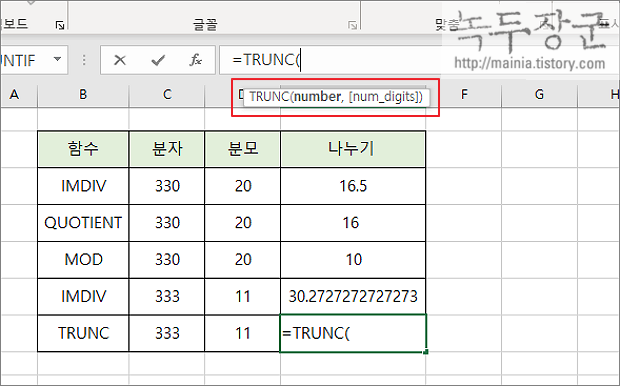The height and width of the screenshot is (386, 620).
Task: Select cell showing 30.2727272727273
Action: coord(353,296)
